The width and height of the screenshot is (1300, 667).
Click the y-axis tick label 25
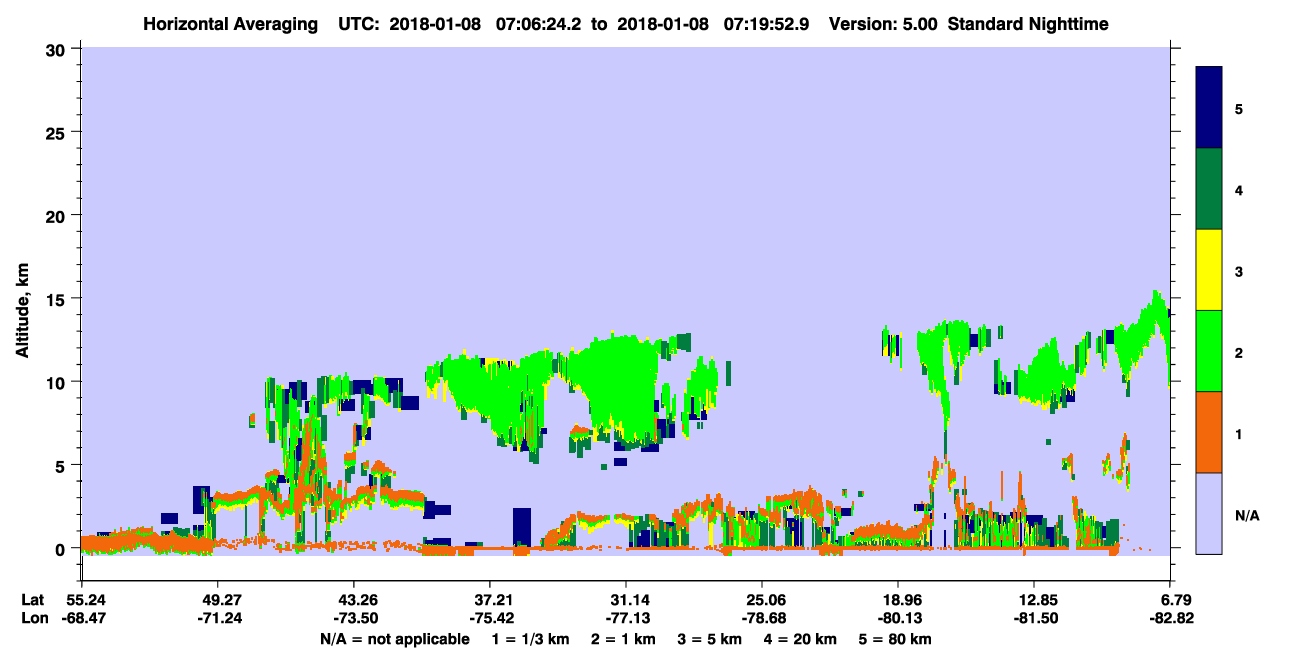[x=58, y=132]
